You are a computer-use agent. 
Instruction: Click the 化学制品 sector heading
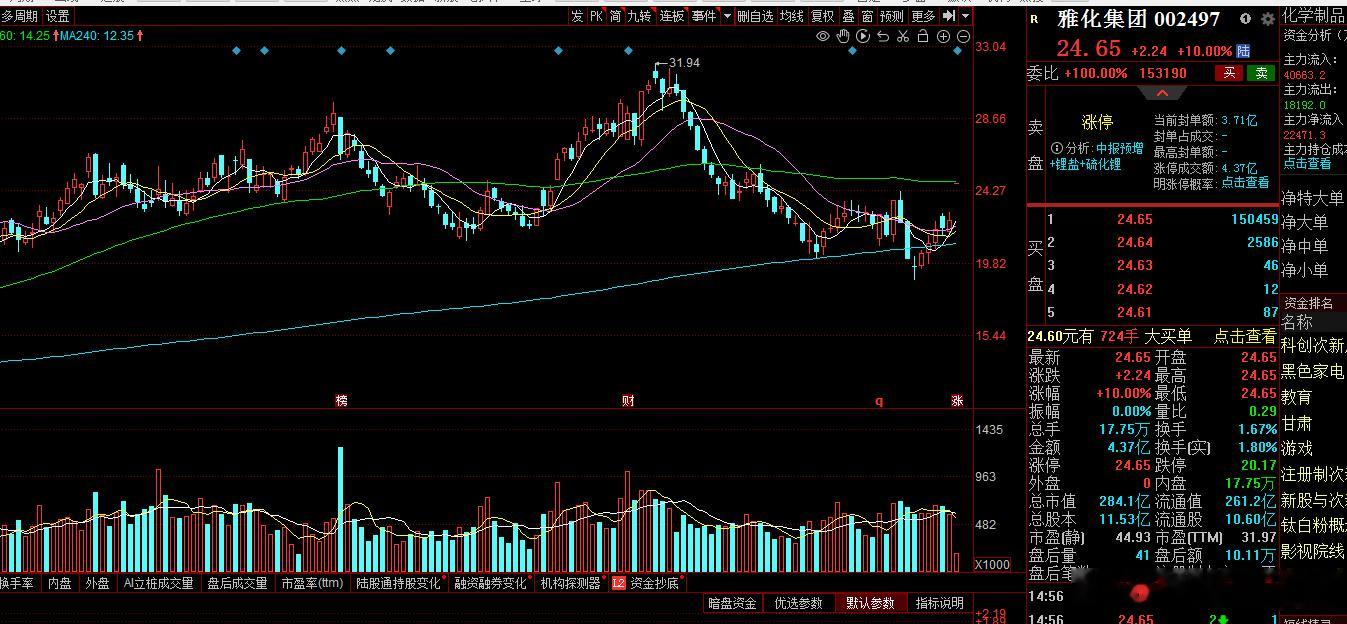(1314, 15)
